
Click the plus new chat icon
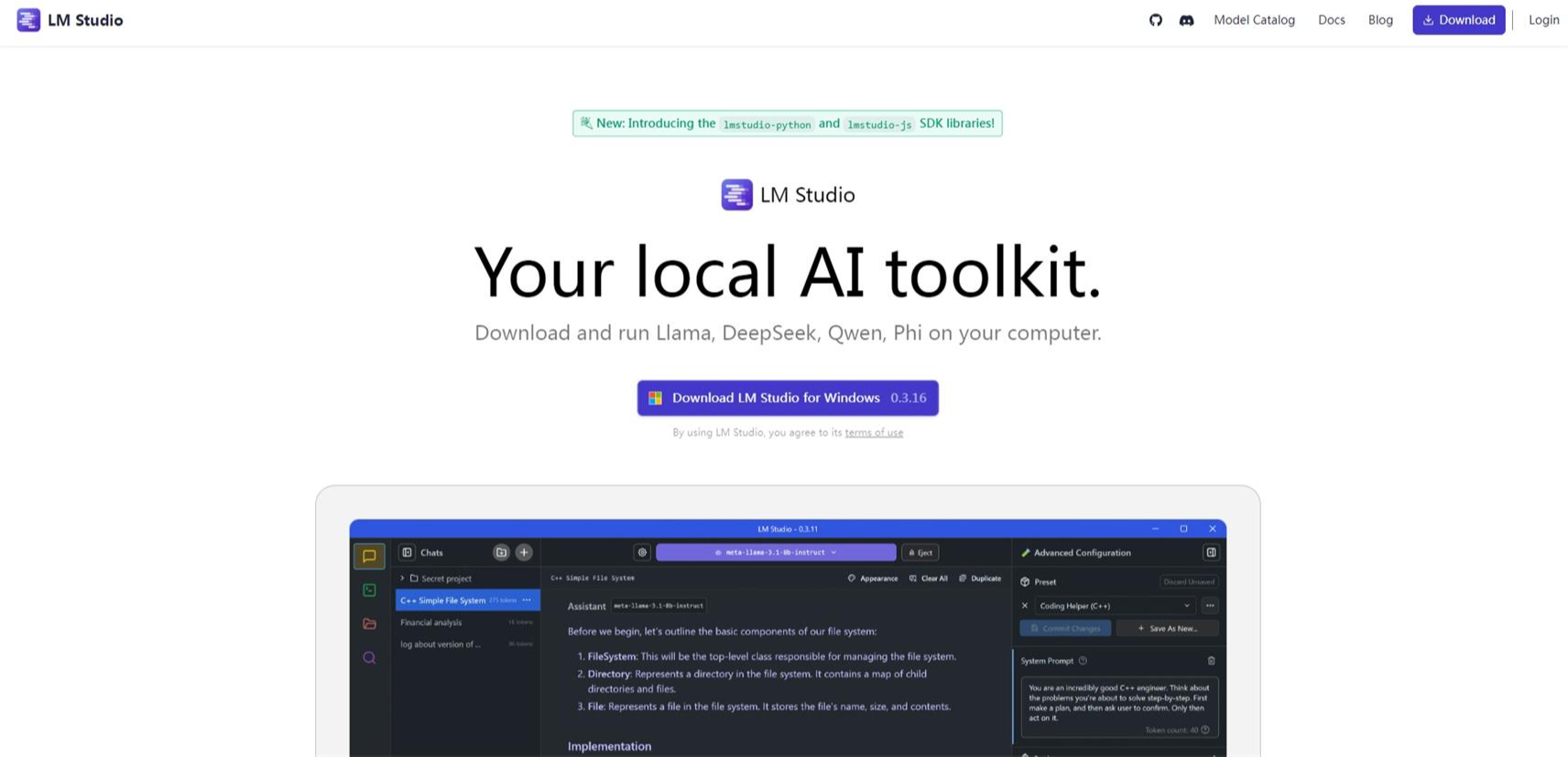[524, 553]
